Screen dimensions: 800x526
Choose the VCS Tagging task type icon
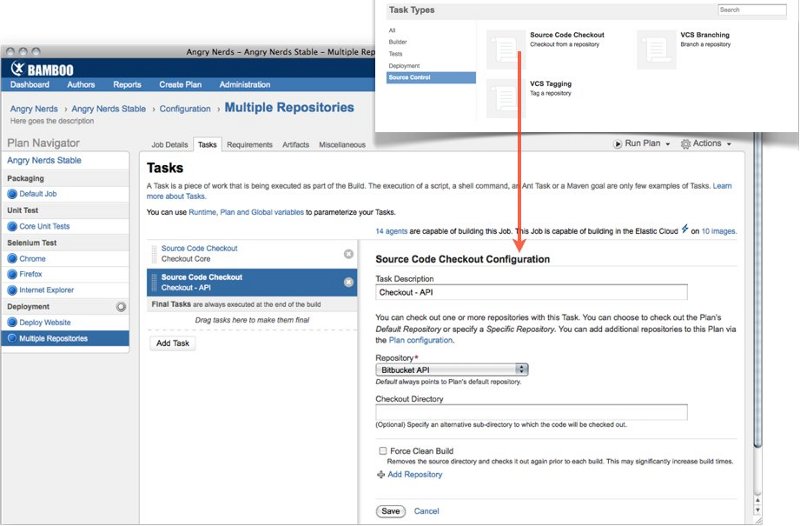tap(506, 98)
